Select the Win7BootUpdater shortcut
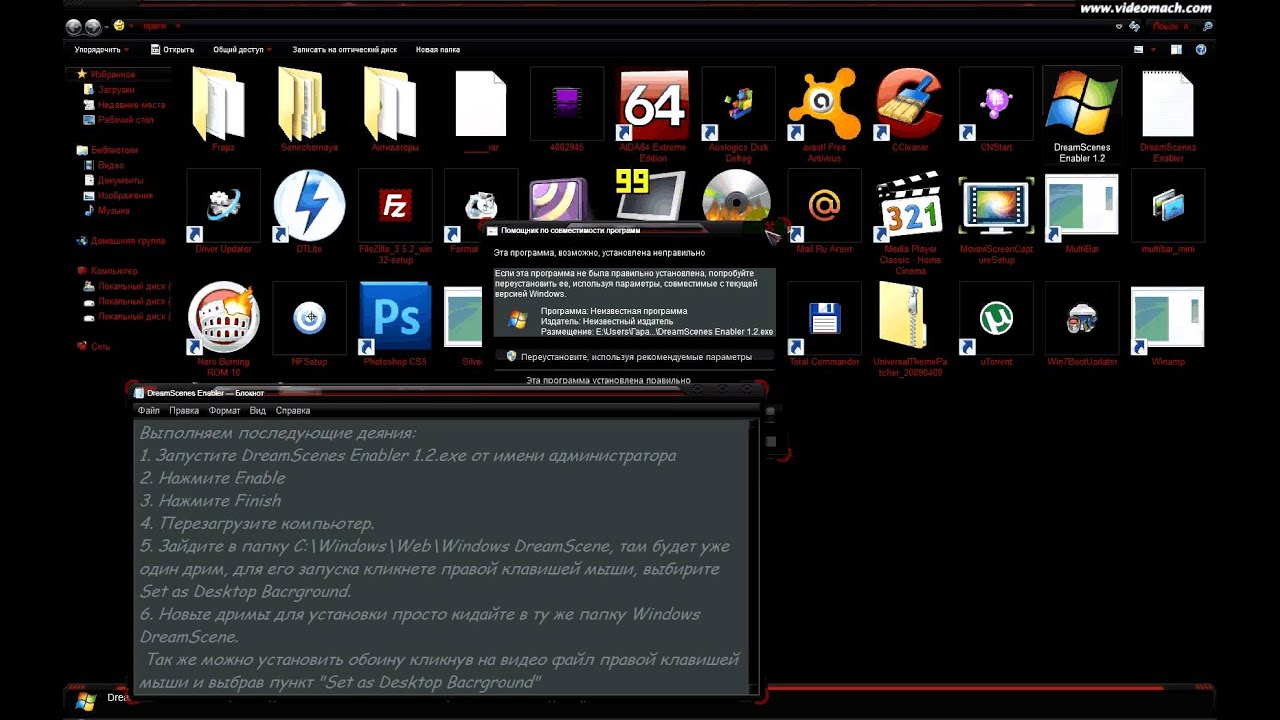This screenshot has height=720, width=1280. pos(1082,322)
